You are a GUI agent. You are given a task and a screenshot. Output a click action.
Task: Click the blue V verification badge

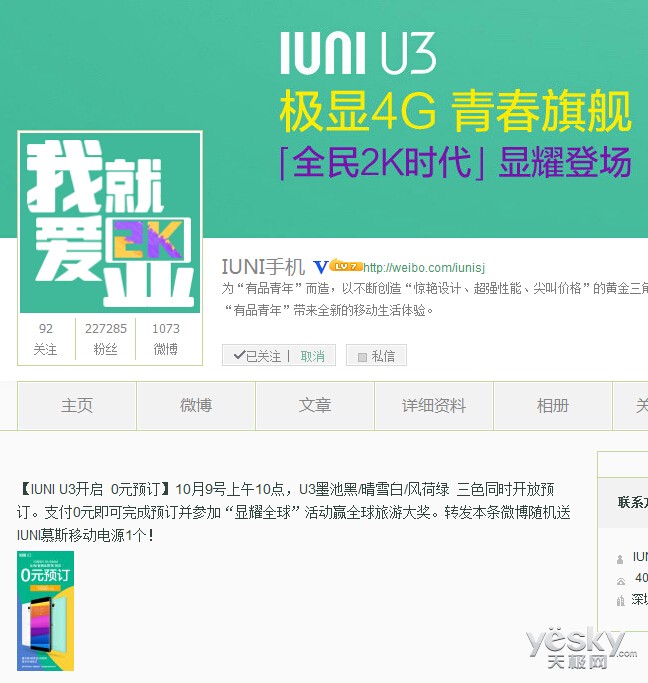click(321, 267)
